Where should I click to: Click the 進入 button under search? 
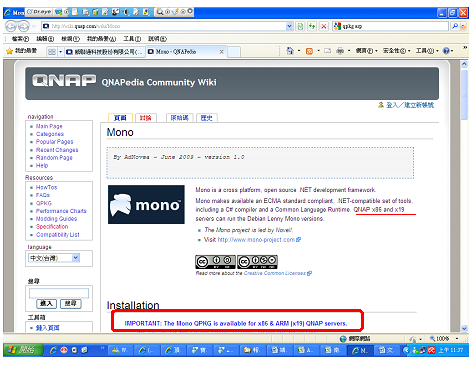pos(46,304)
